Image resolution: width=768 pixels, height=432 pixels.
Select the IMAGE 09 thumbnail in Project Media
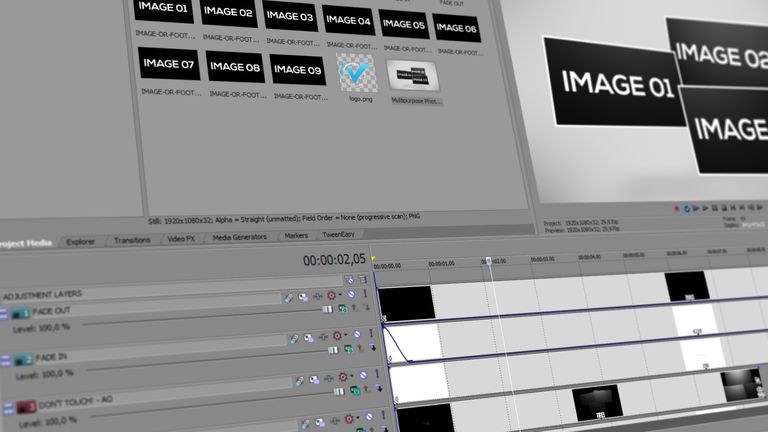[x=297, y=70]
